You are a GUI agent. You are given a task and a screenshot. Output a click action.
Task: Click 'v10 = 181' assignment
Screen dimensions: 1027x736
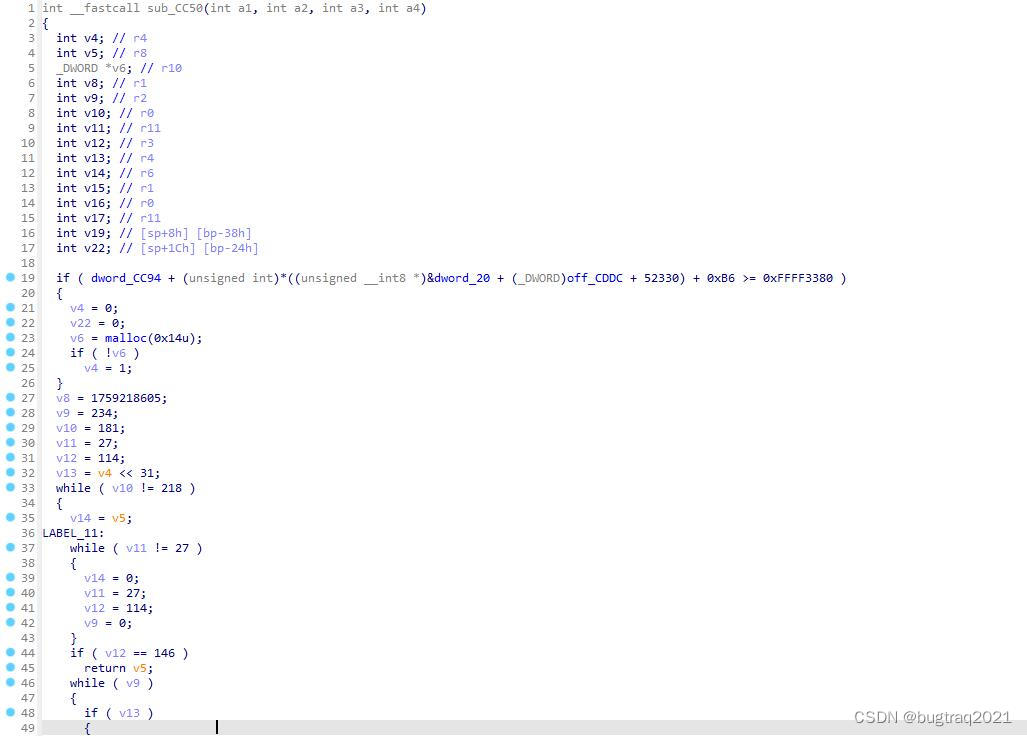(91, 428)
